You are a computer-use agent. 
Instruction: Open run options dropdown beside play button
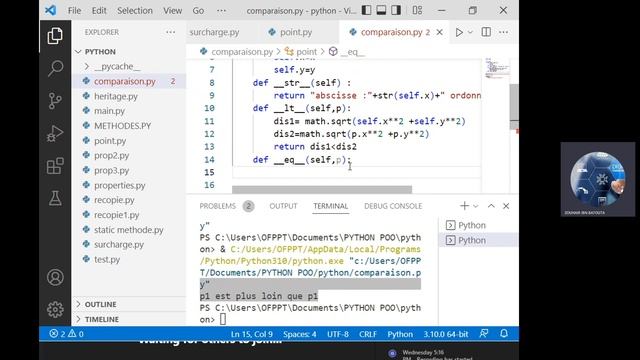470,32
